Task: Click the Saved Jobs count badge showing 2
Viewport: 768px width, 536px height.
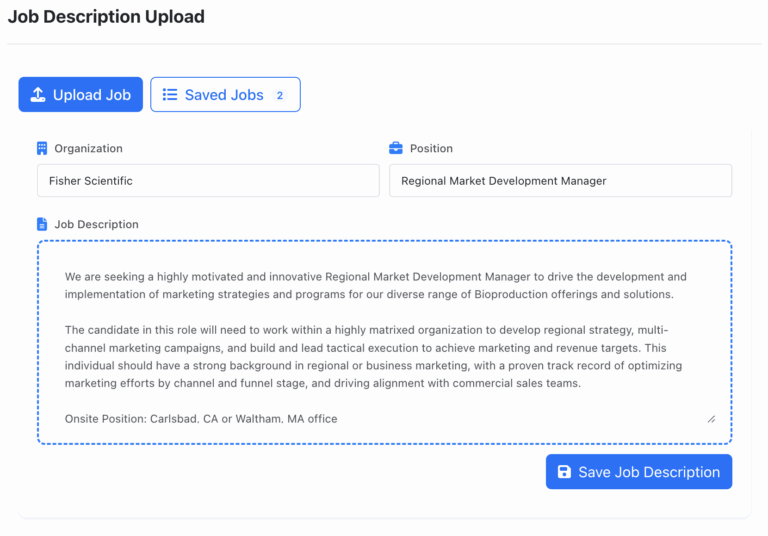Action: coord(280,96)
